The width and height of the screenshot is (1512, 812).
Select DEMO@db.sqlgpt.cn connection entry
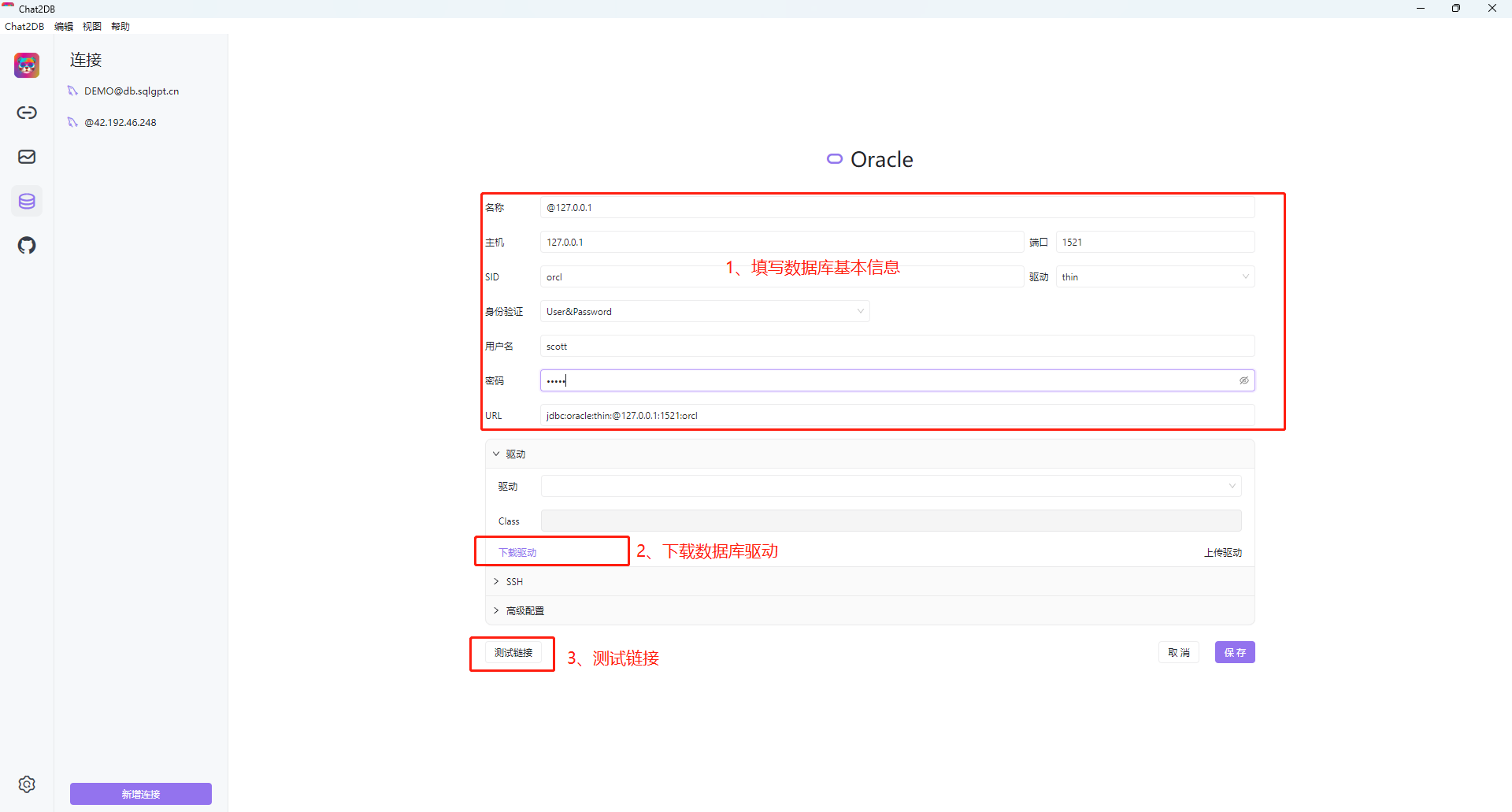[x=132, y=91]
